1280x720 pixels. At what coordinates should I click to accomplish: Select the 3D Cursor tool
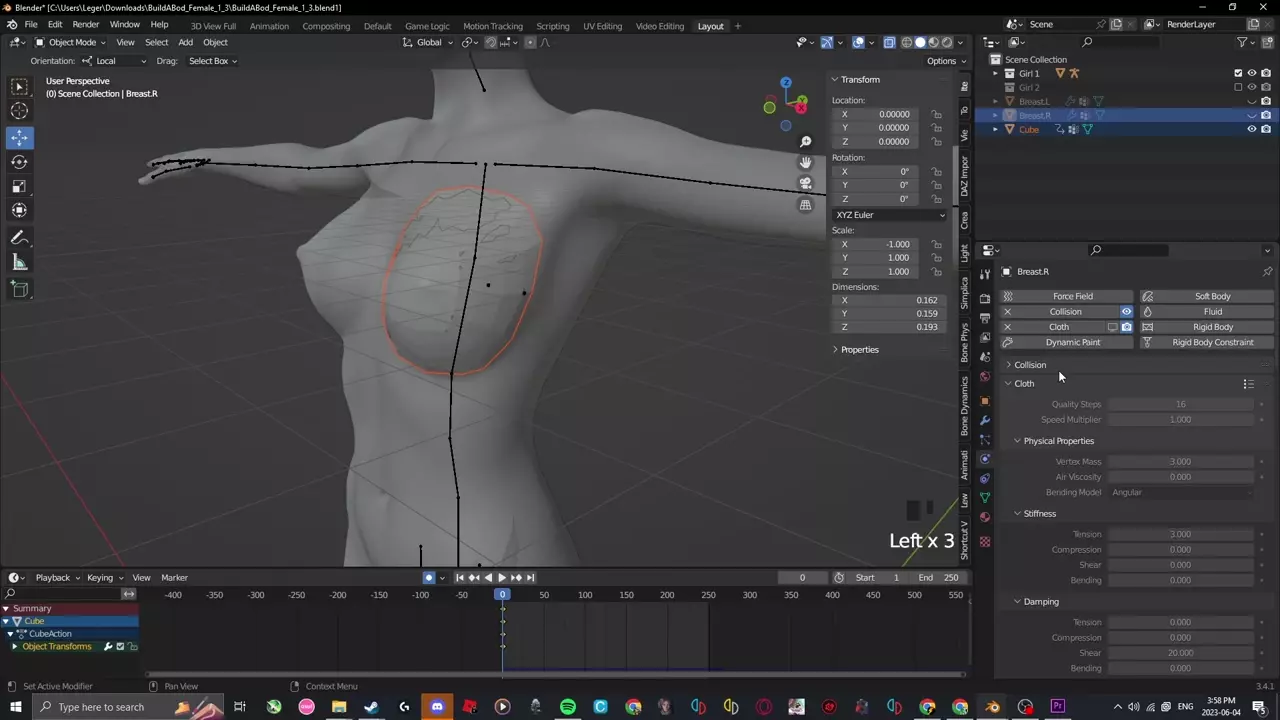point(19,111)
